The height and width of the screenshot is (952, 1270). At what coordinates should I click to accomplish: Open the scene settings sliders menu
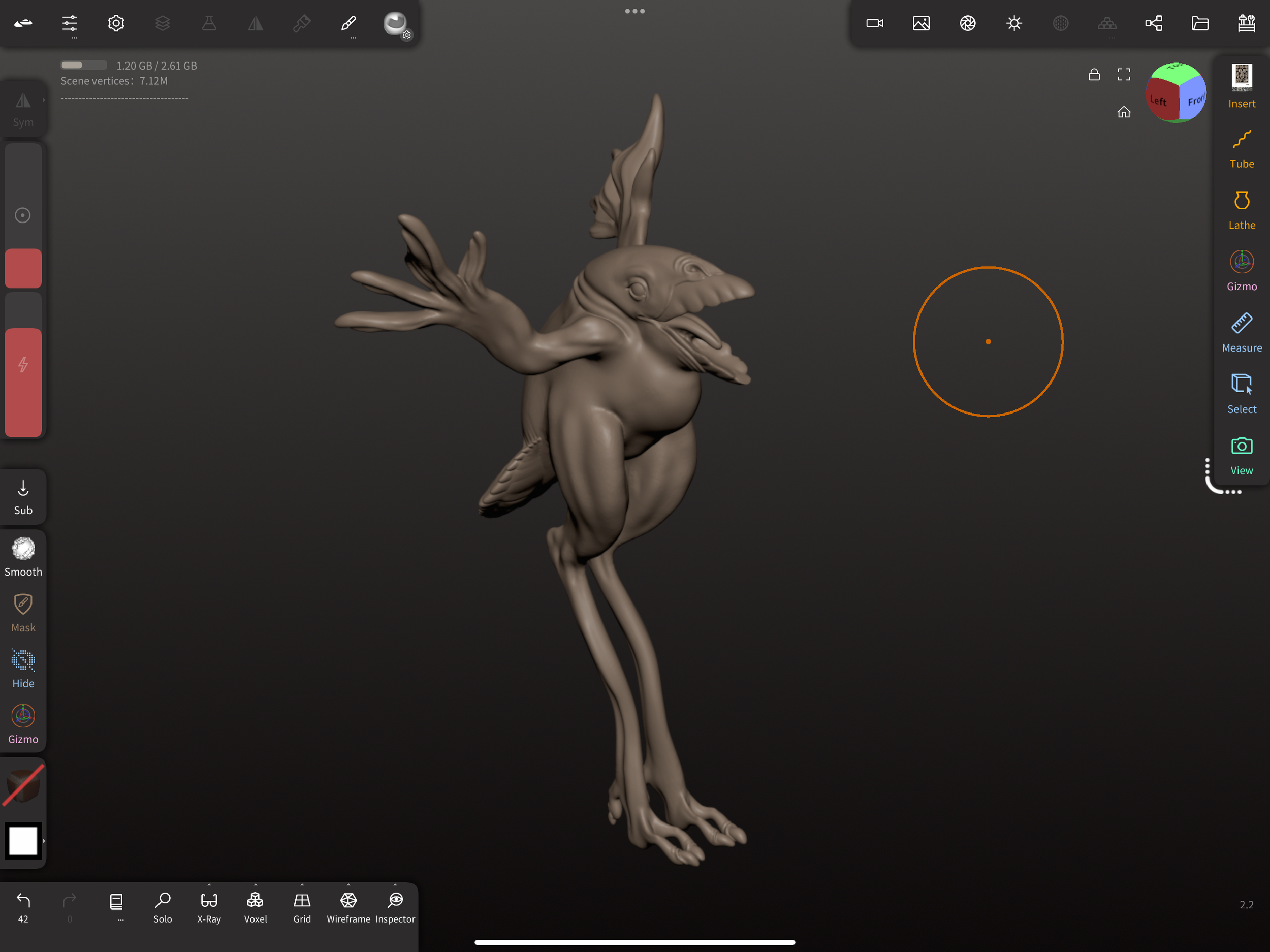point(70,23)
